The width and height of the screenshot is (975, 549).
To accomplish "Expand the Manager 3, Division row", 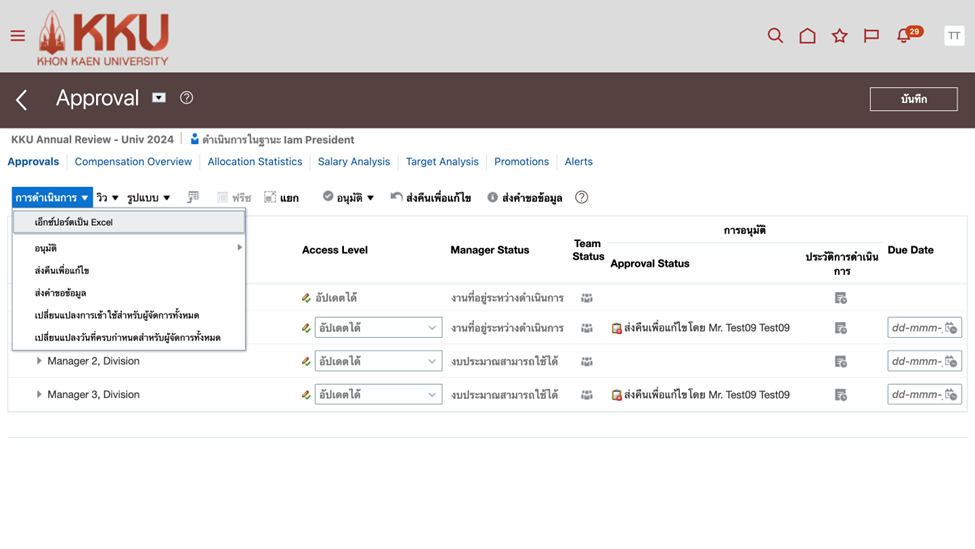I will point(39,395).
